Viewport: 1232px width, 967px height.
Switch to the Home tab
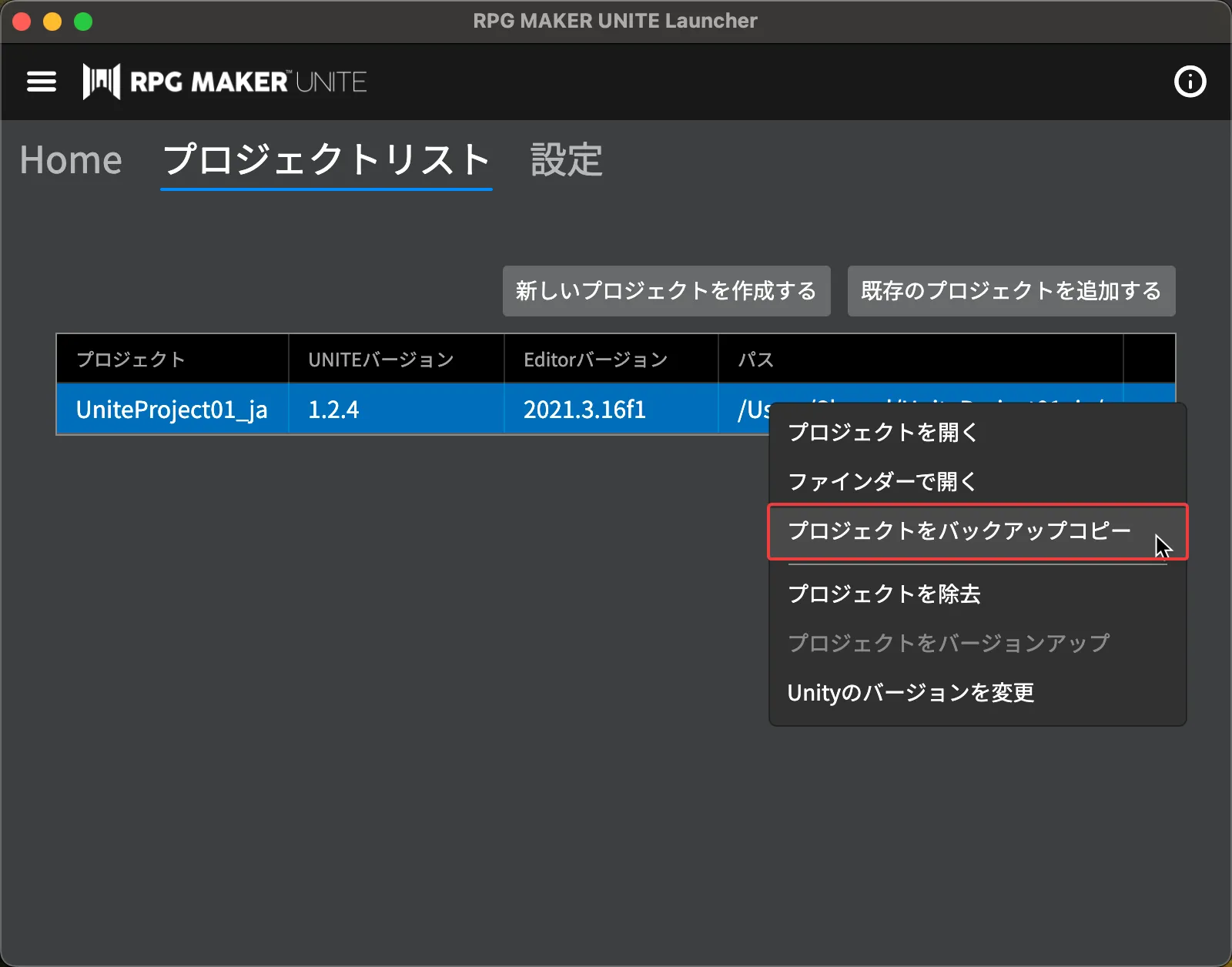pos(71,160)
